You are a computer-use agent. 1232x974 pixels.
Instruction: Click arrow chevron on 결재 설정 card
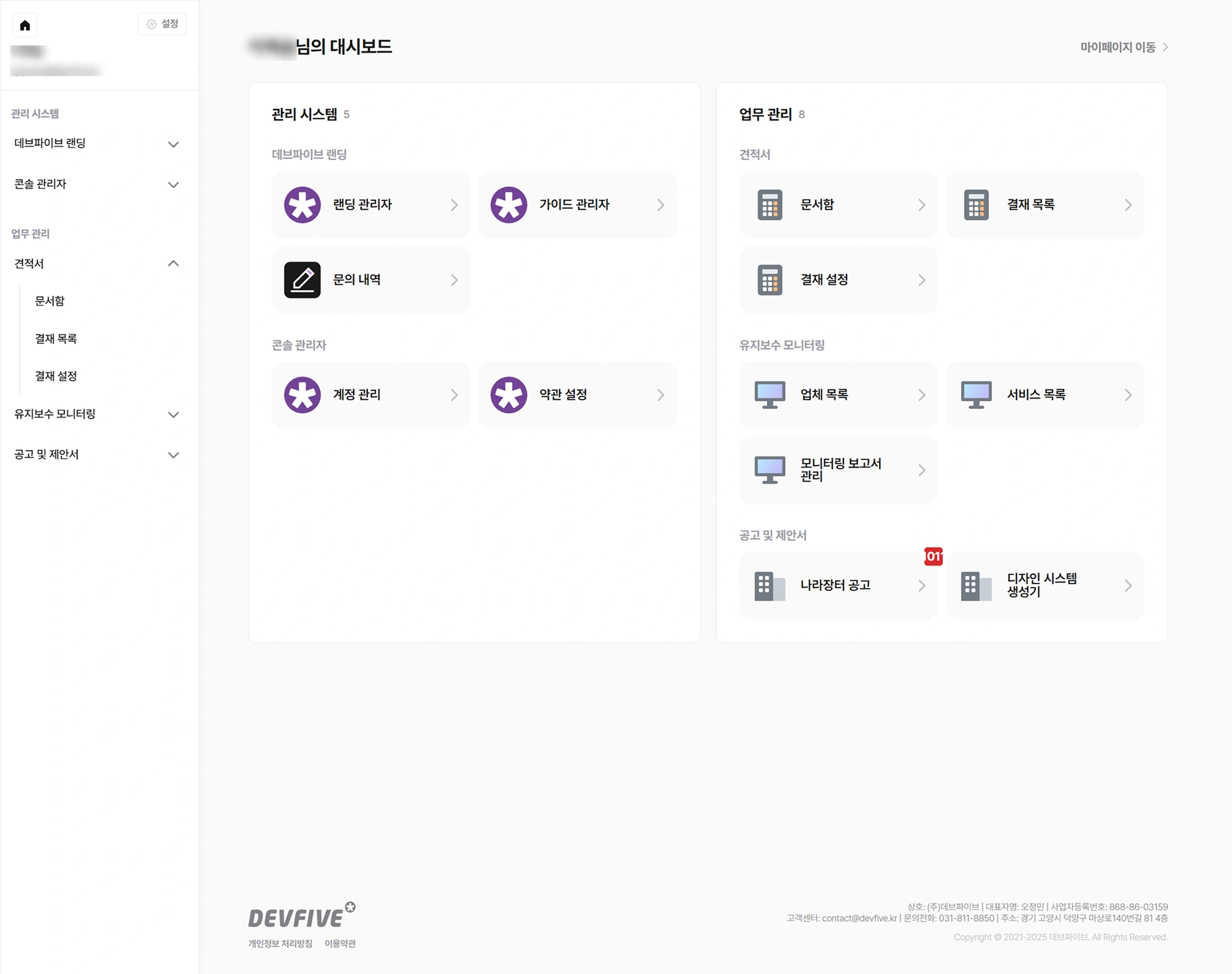pyautogui.click(x=922, y=280)
